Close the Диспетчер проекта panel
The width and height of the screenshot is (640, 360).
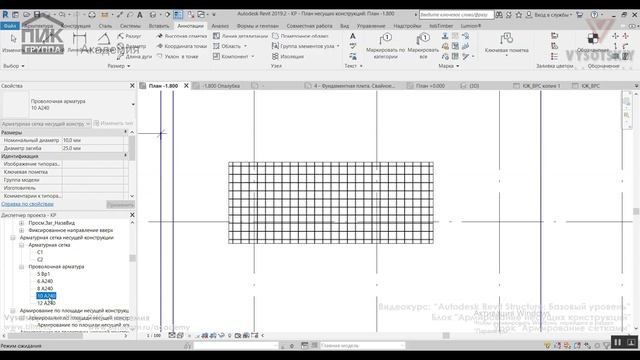click(132, 215)
